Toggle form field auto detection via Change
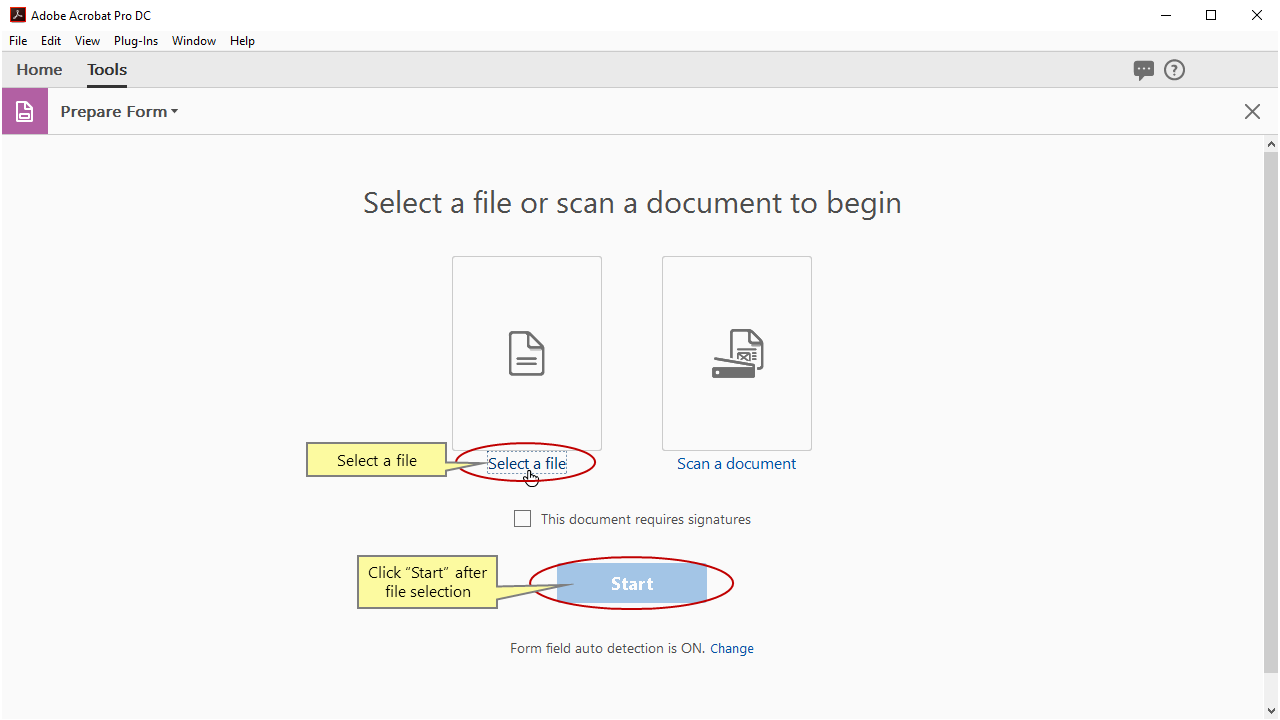Screen dimensions: 1280x720 (x=732, y=648)
